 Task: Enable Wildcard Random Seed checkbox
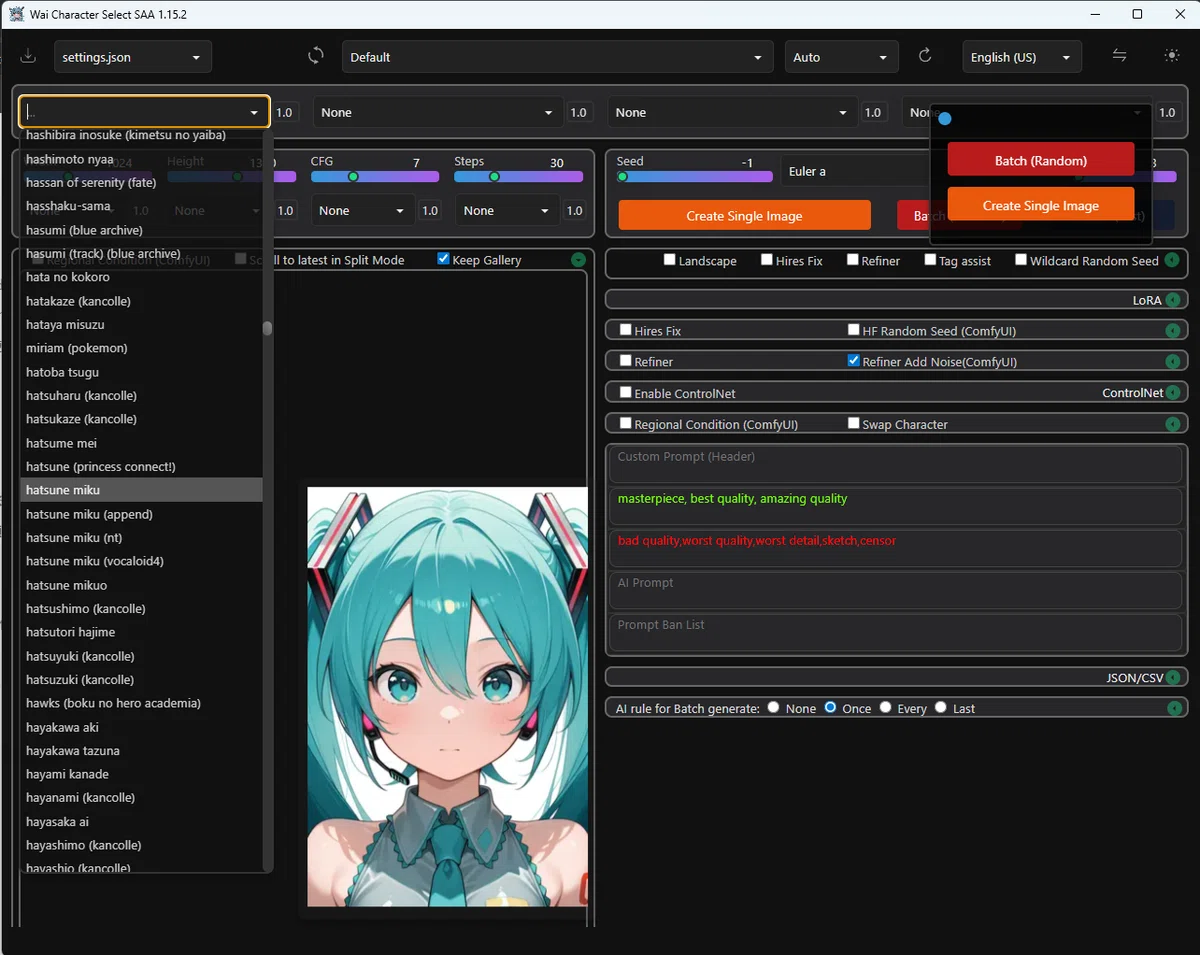coord(1021,259)
